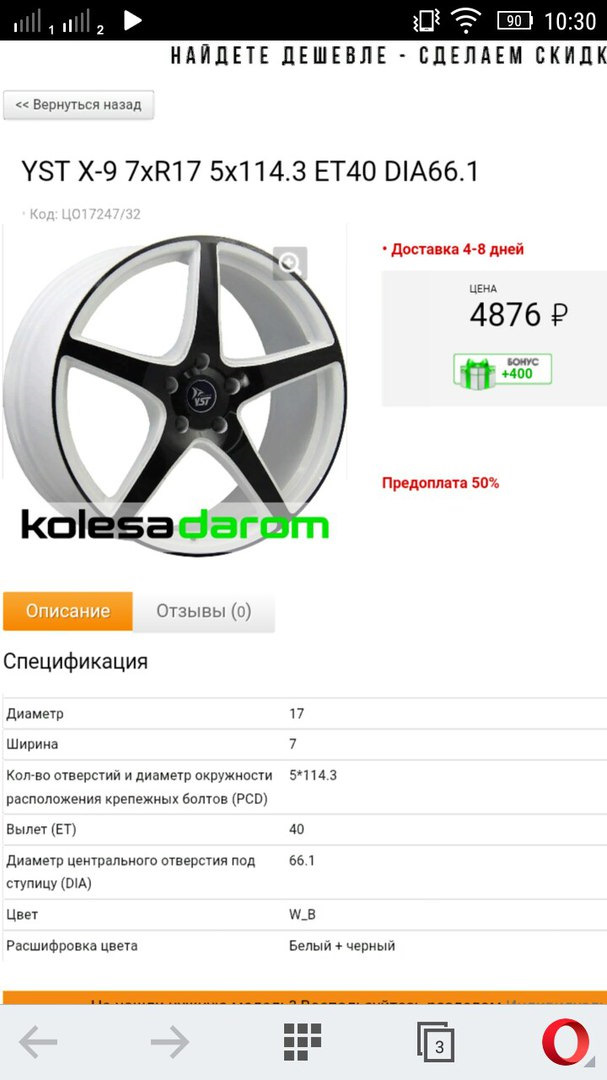The width and height of the screenshot is (607, 1080).
Task: Tap the Предоплата 50% label
Action: pos(440,483)
